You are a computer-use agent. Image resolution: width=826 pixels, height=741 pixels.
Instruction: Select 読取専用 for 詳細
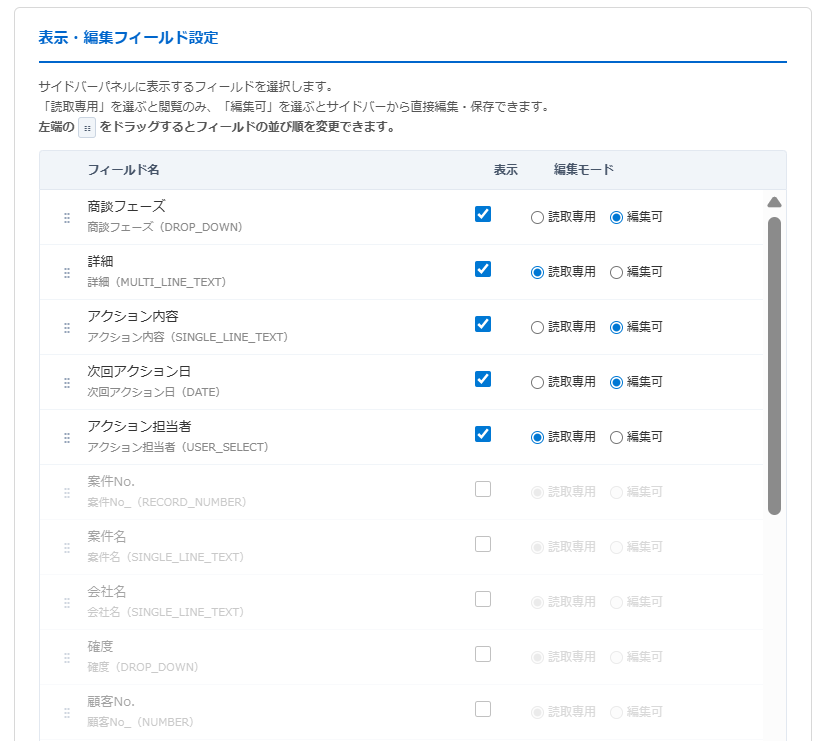[537, 272]
